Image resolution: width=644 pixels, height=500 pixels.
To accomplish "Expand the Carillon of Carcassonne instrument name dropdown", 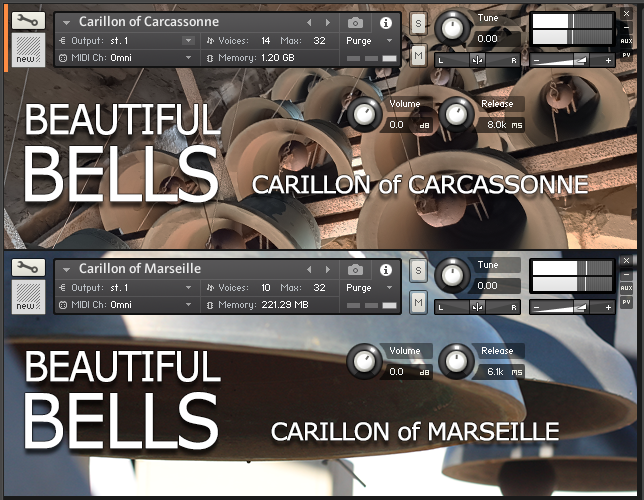I will 66,22.
